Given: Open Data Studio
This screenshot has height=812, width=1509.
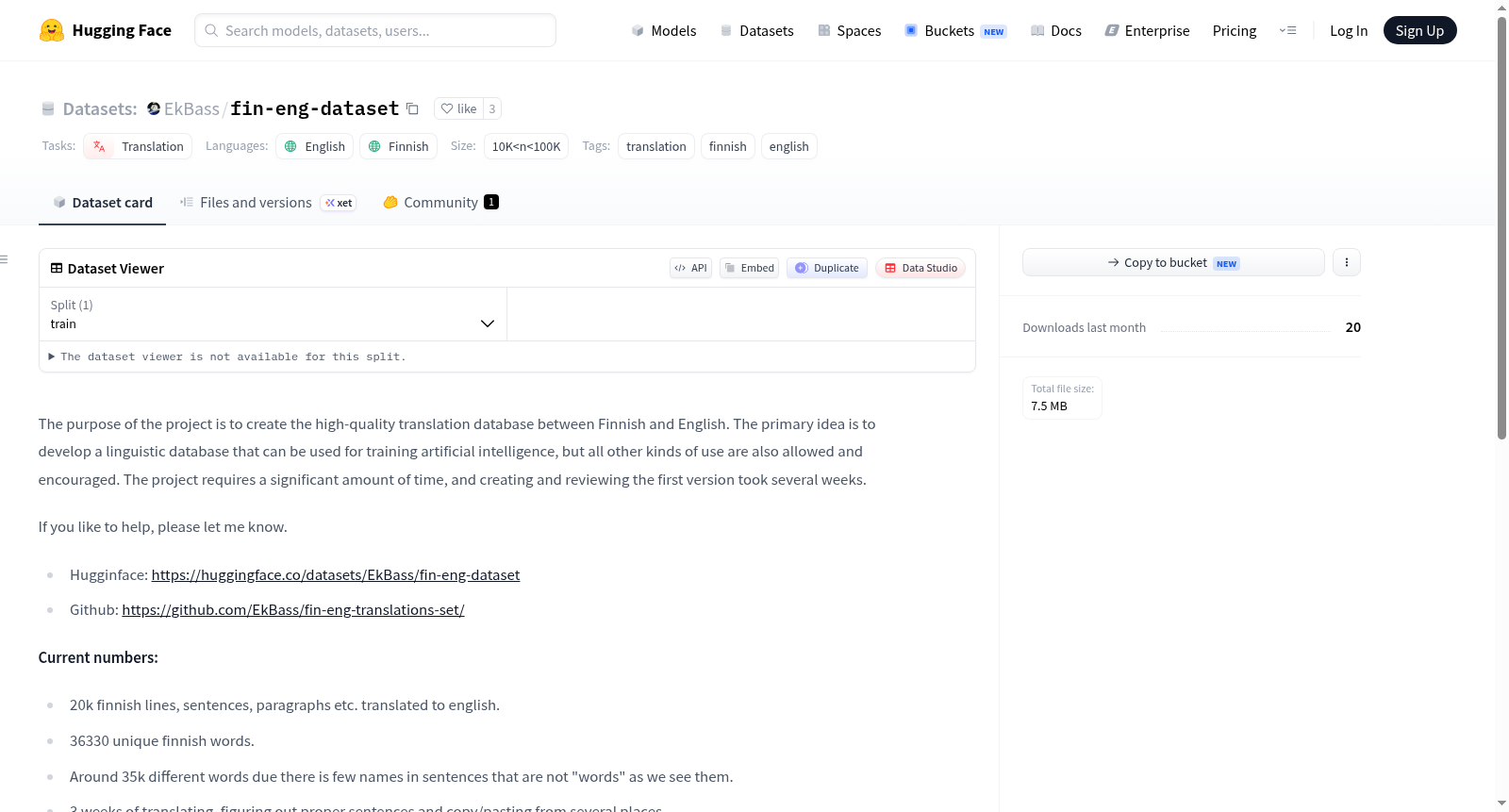Looking at the screenshot, I should 920,268.
